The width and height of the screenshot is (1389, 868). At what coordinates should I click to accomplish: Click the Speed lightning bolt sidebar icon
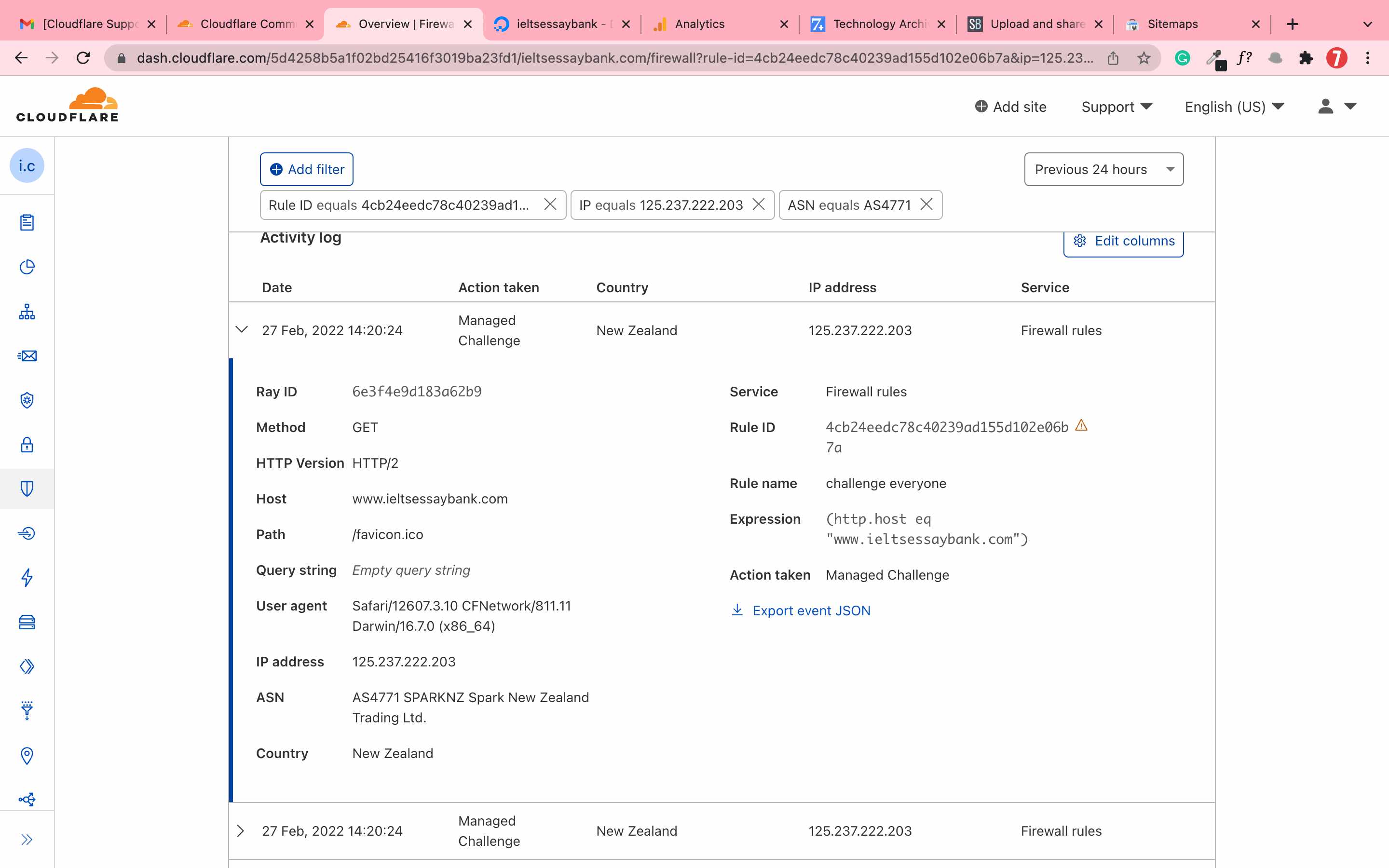(27, 578)
